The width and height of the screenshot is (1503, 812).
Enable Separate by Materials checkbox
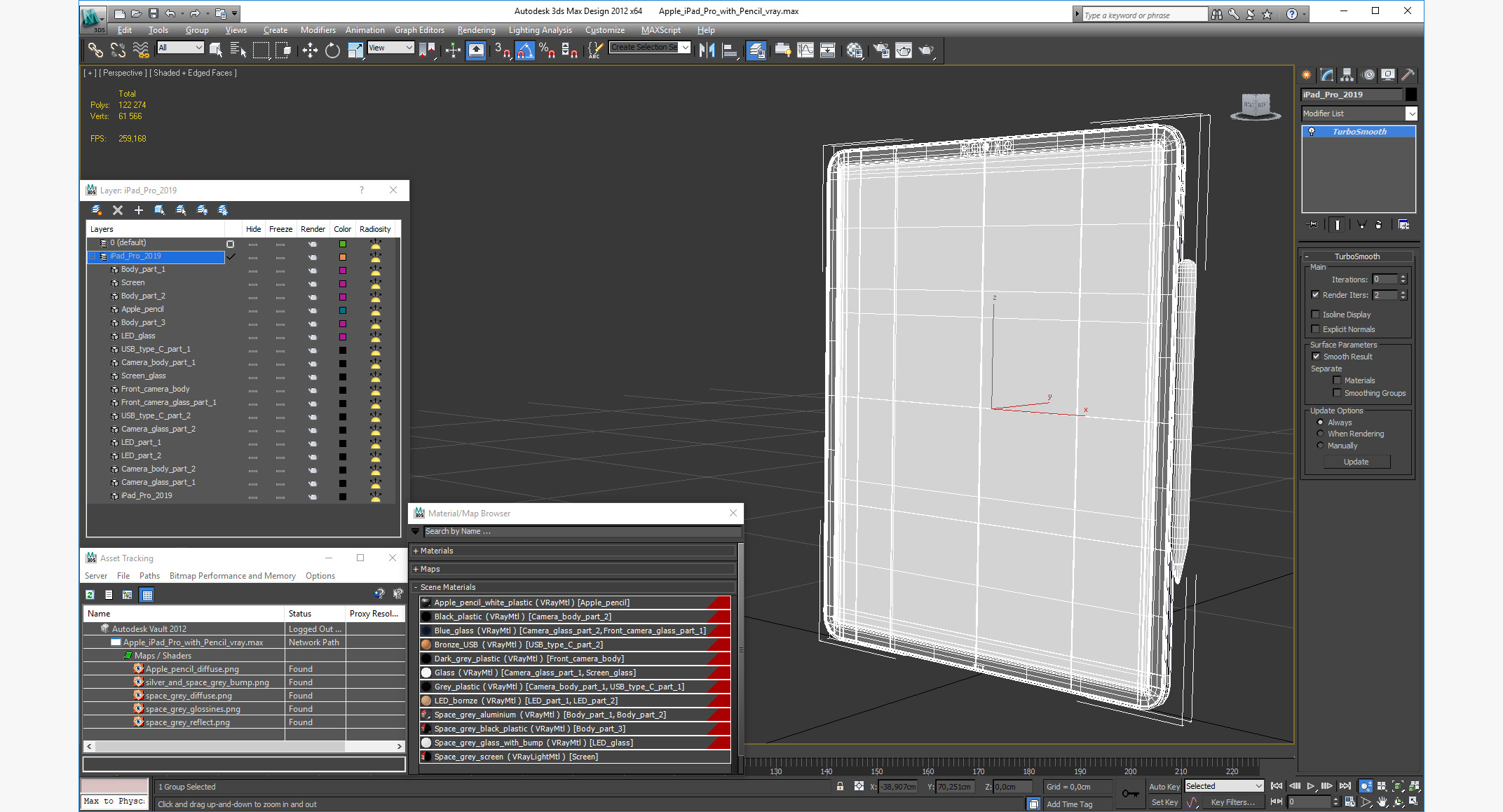[x=1337, y=380]
